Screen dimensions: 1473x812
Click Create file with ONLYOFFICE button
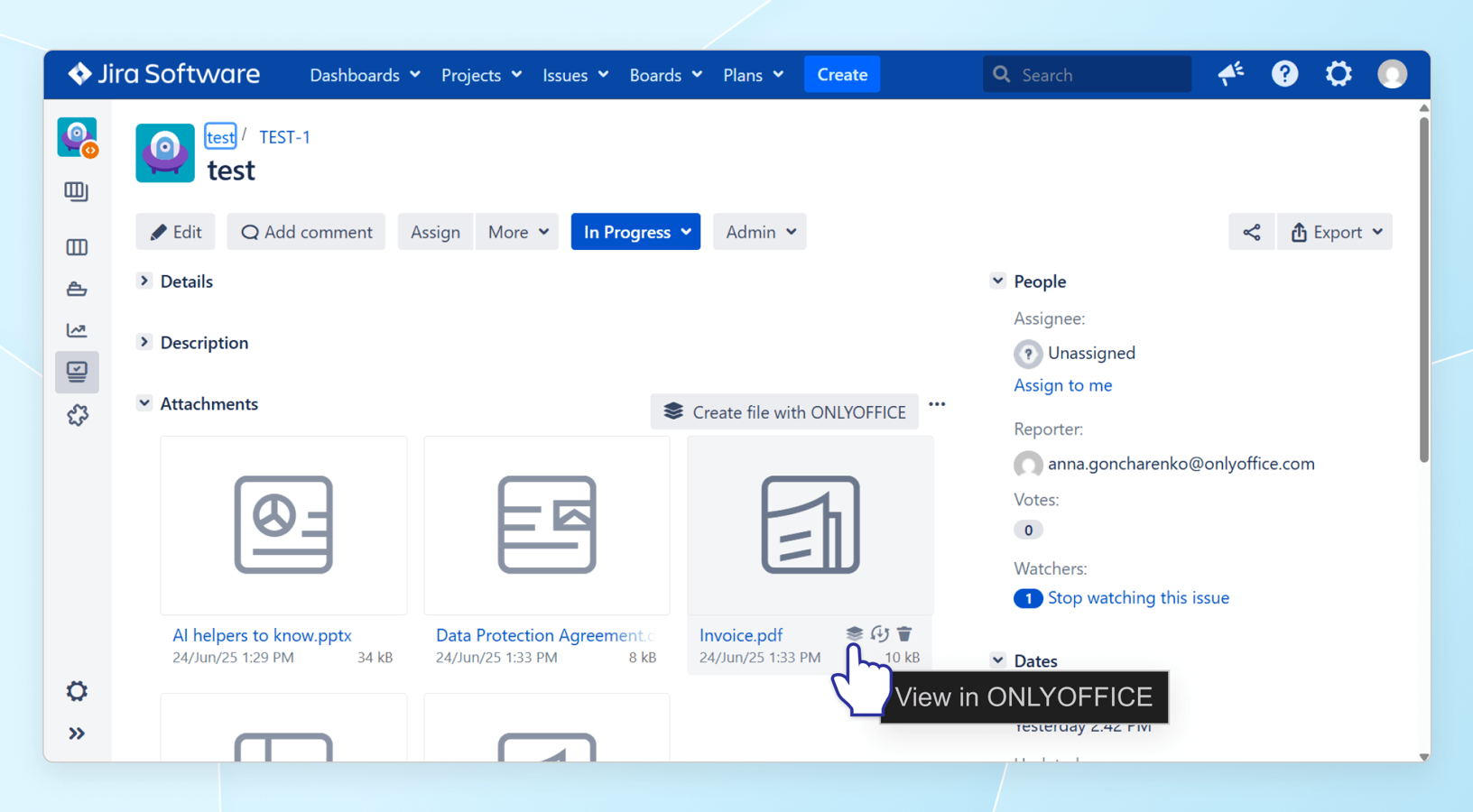[784, 412]
